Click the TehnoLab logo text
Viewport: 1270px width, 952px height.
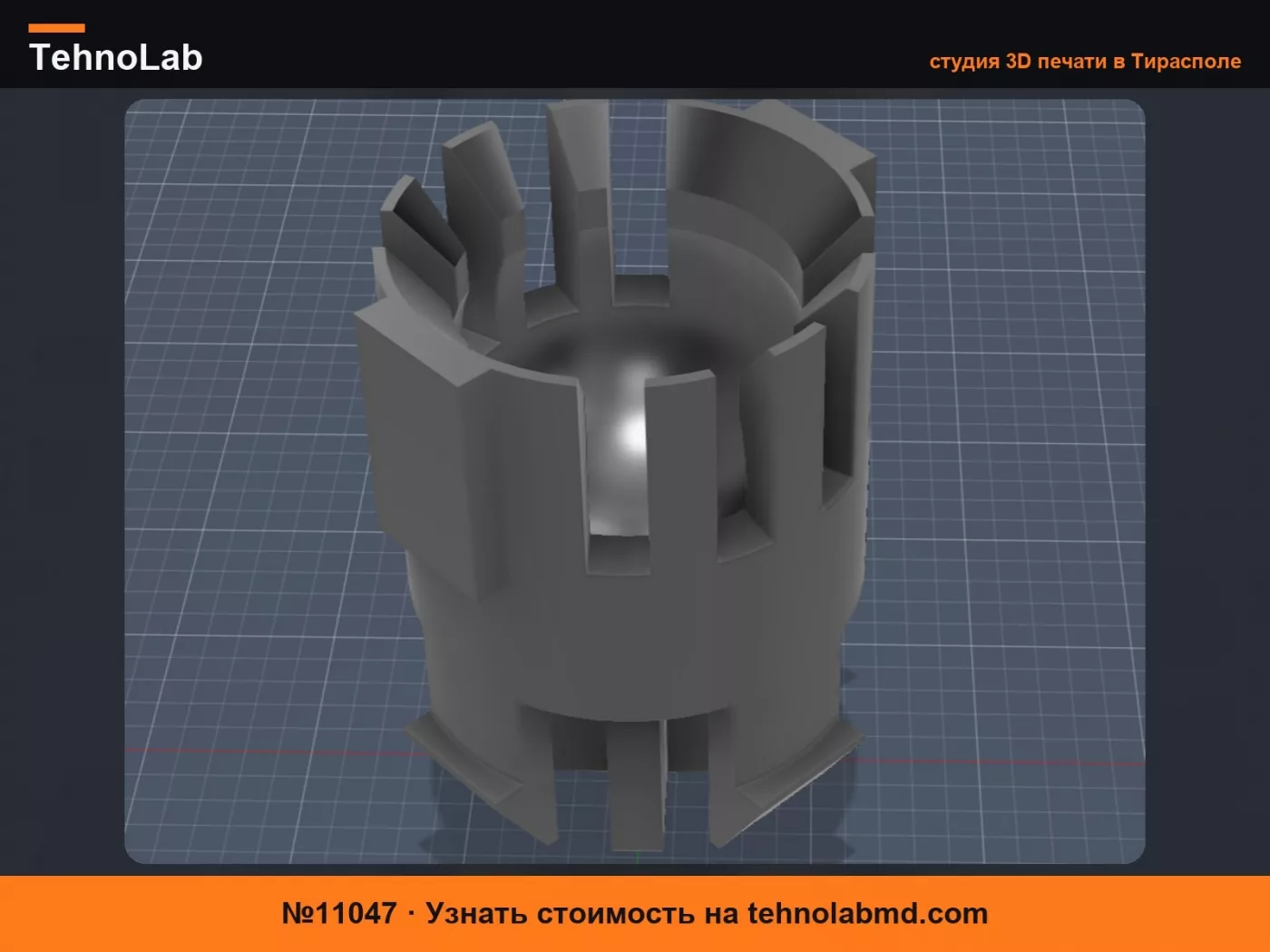click(115, 57)
